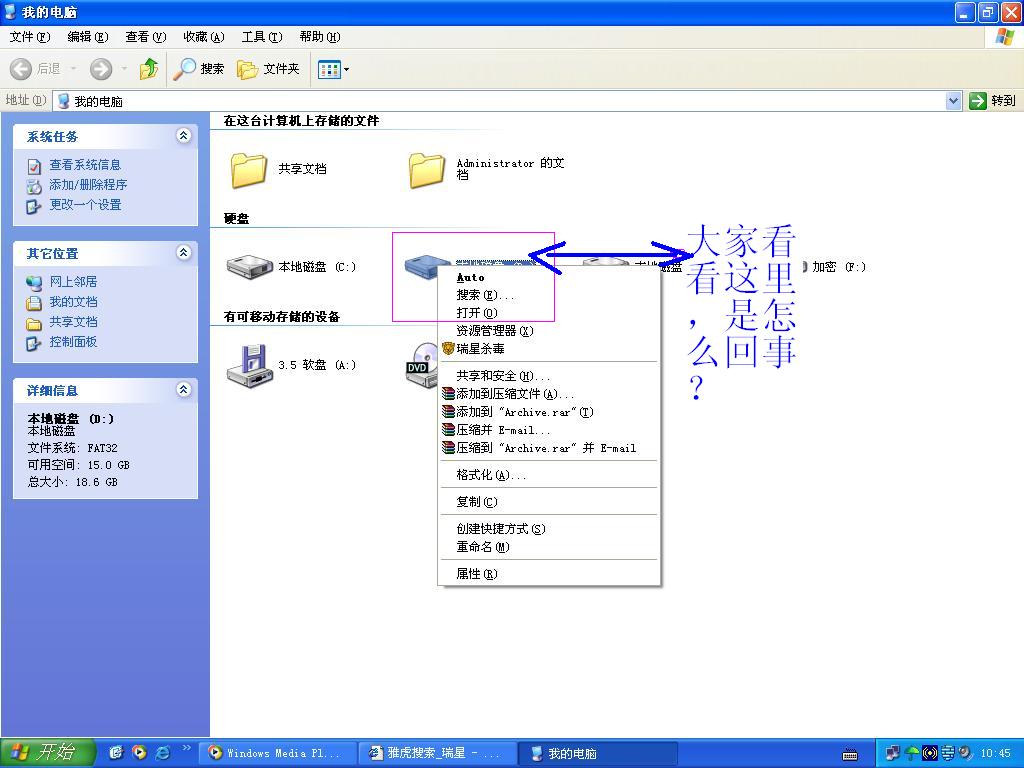The height and width of the screenshot is (768, 1024).
Task: Select the Administrator 的文档 folder icon
Action: click(x=426, y=170)
